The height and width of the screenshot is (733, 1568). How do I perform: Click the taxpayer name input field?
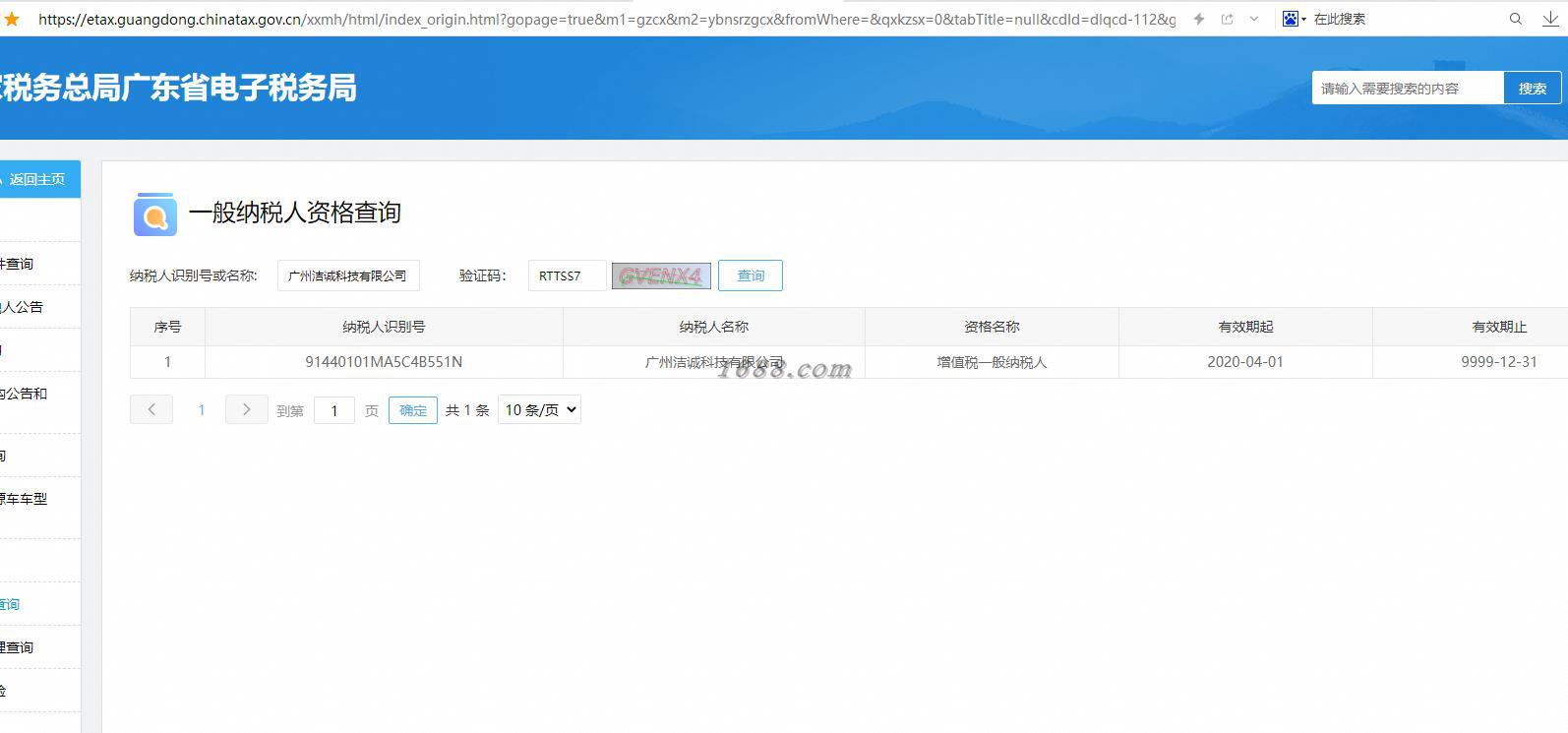point(348,275)
